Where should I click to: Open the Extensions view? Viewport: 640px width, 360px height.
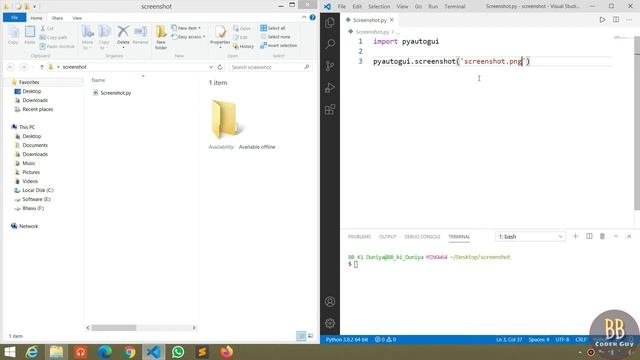pos(330,109)
